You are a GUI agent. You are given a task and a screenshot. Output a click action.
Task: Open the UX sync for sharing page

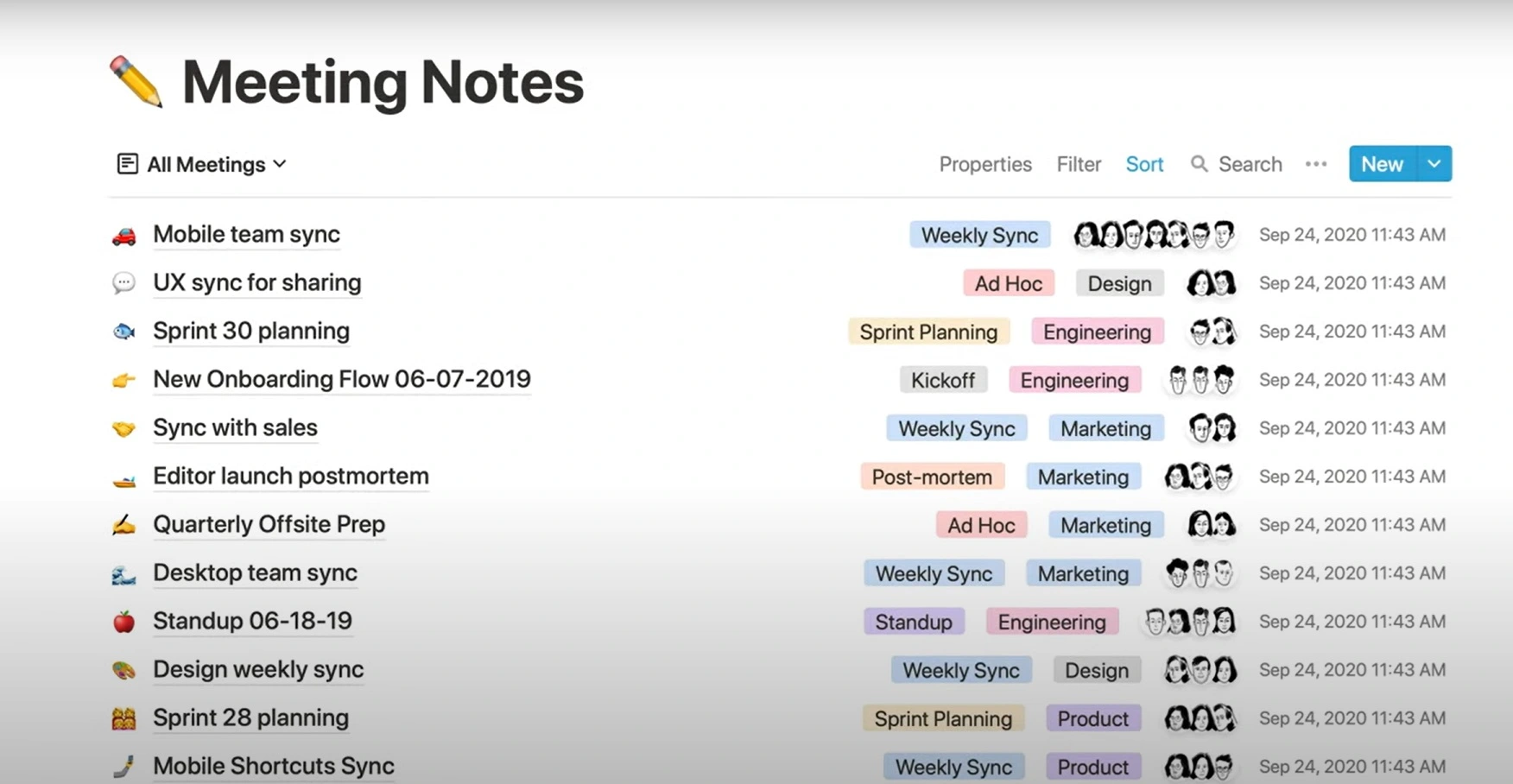tap(256, 282)
